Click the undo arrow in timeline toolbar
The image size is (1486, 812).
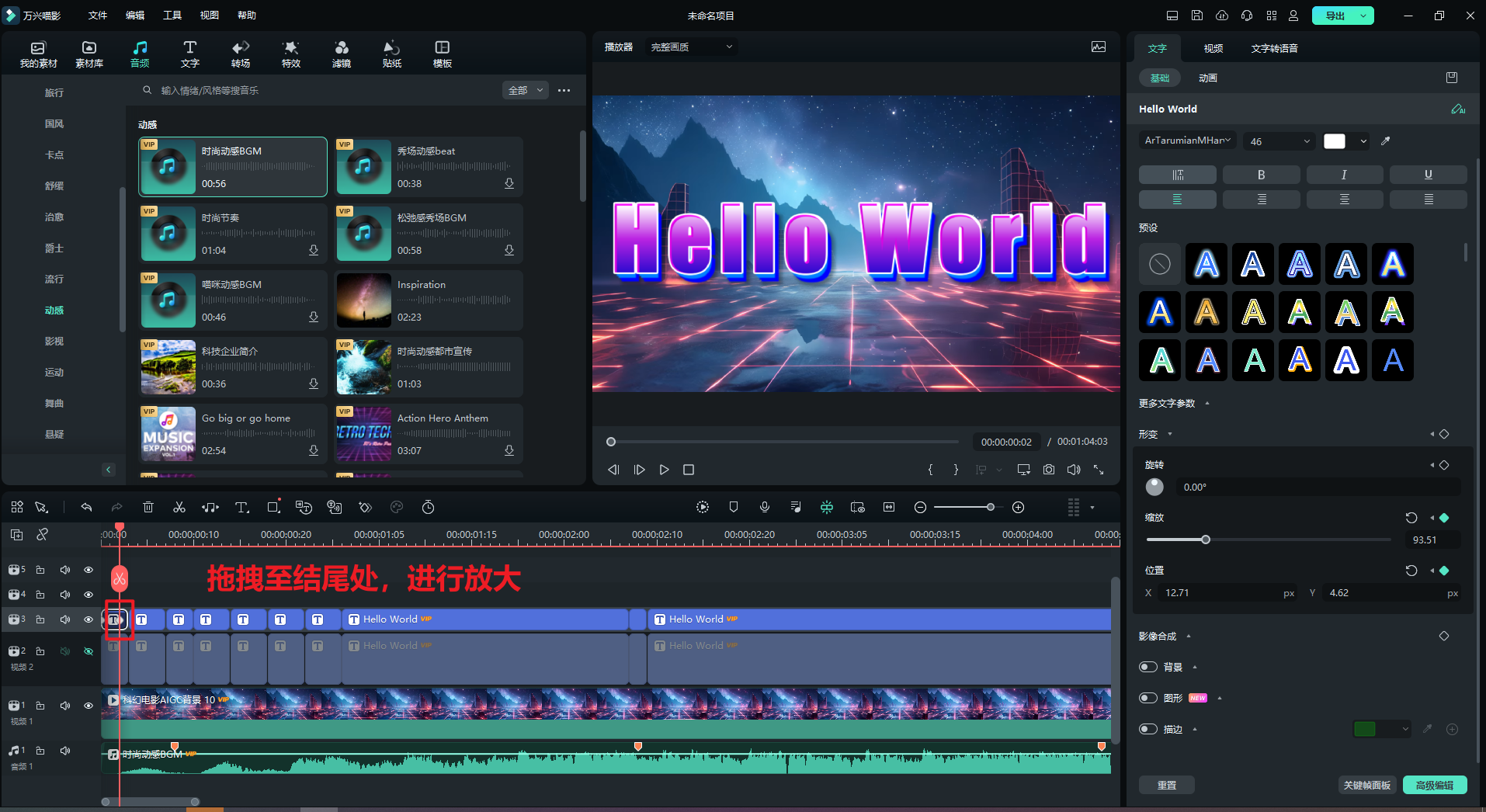(86, 507)
